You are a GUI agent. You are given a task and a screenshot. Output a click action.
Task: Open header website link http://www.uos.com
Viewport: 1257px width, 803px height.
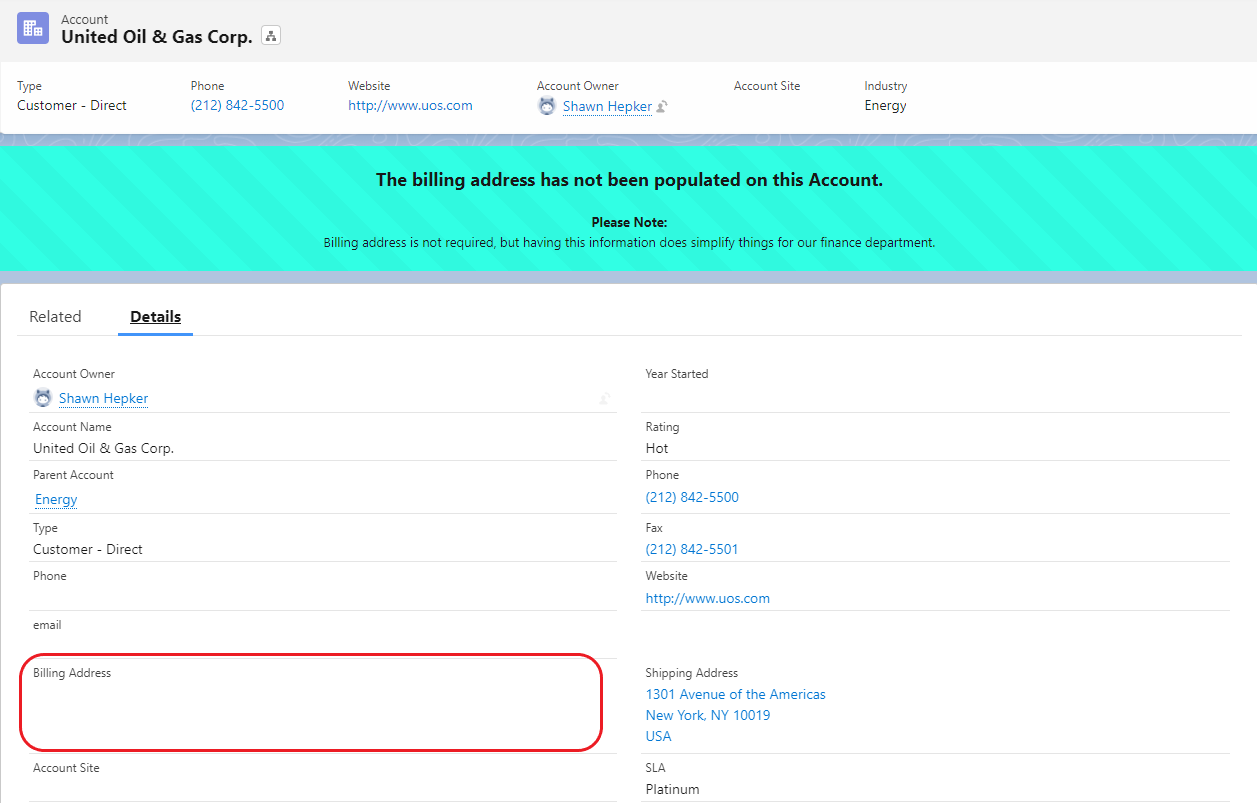tap(410, 105)
